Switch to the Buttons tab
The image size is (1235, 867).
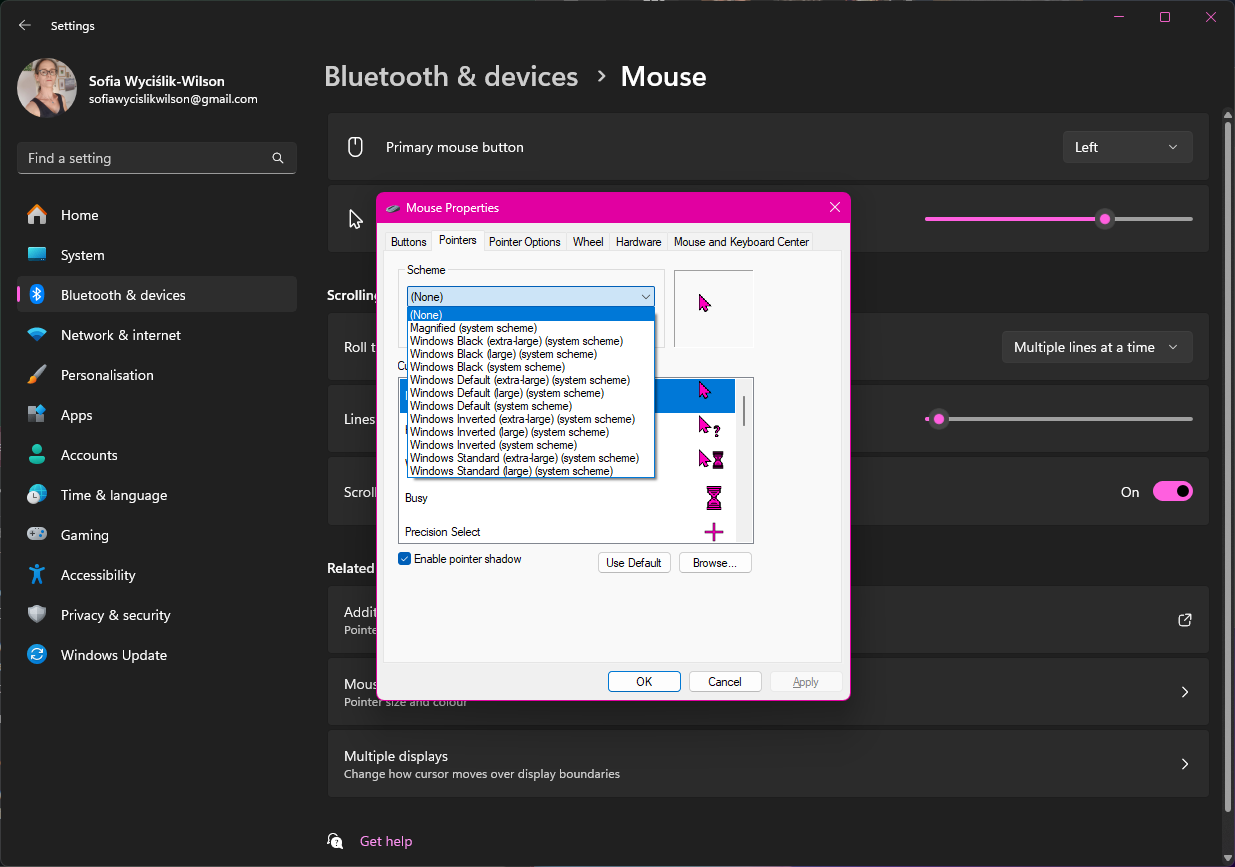click(x=409, y=242)
